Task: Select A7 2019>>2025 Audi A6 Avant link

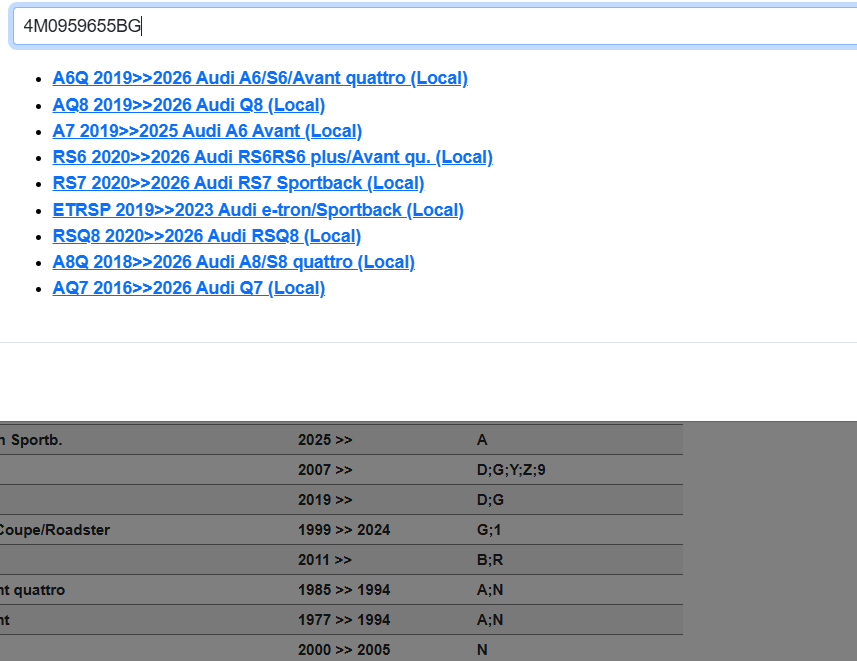Action: pos(207,131)
